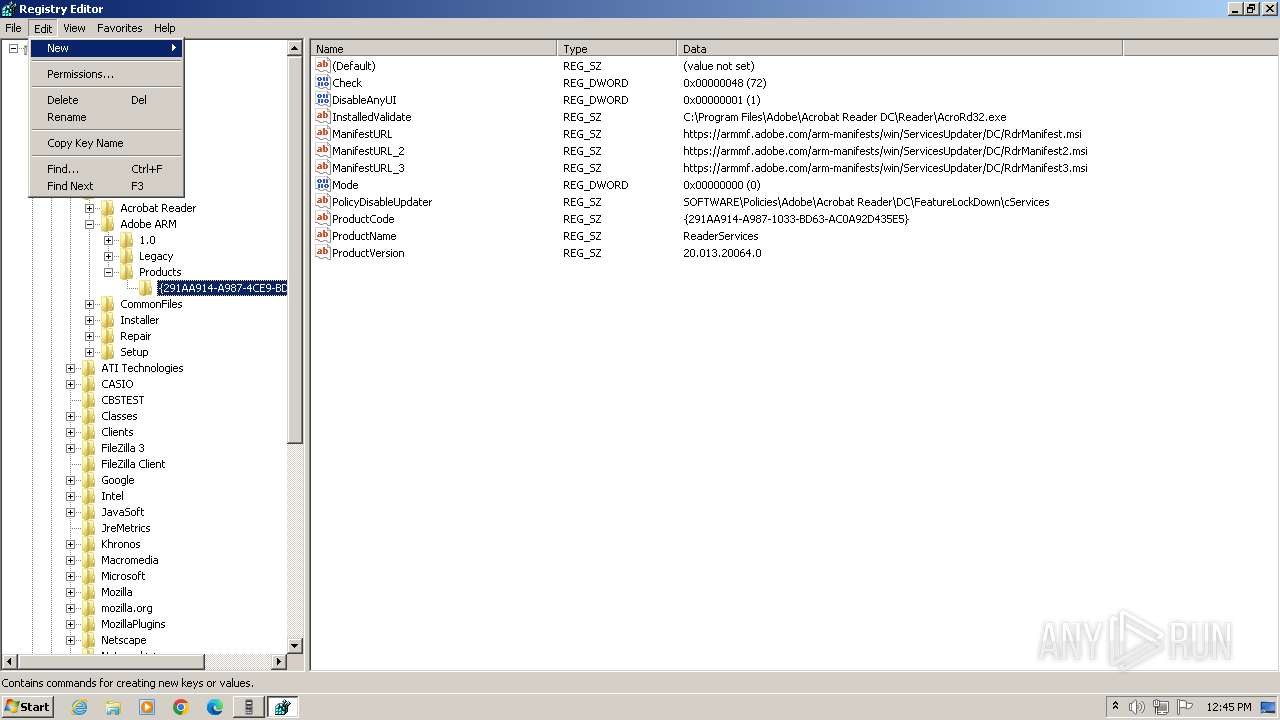Expand the Acrobat Reader key
This screenshot has height=720, width=1280.
(x=89, y=208)
